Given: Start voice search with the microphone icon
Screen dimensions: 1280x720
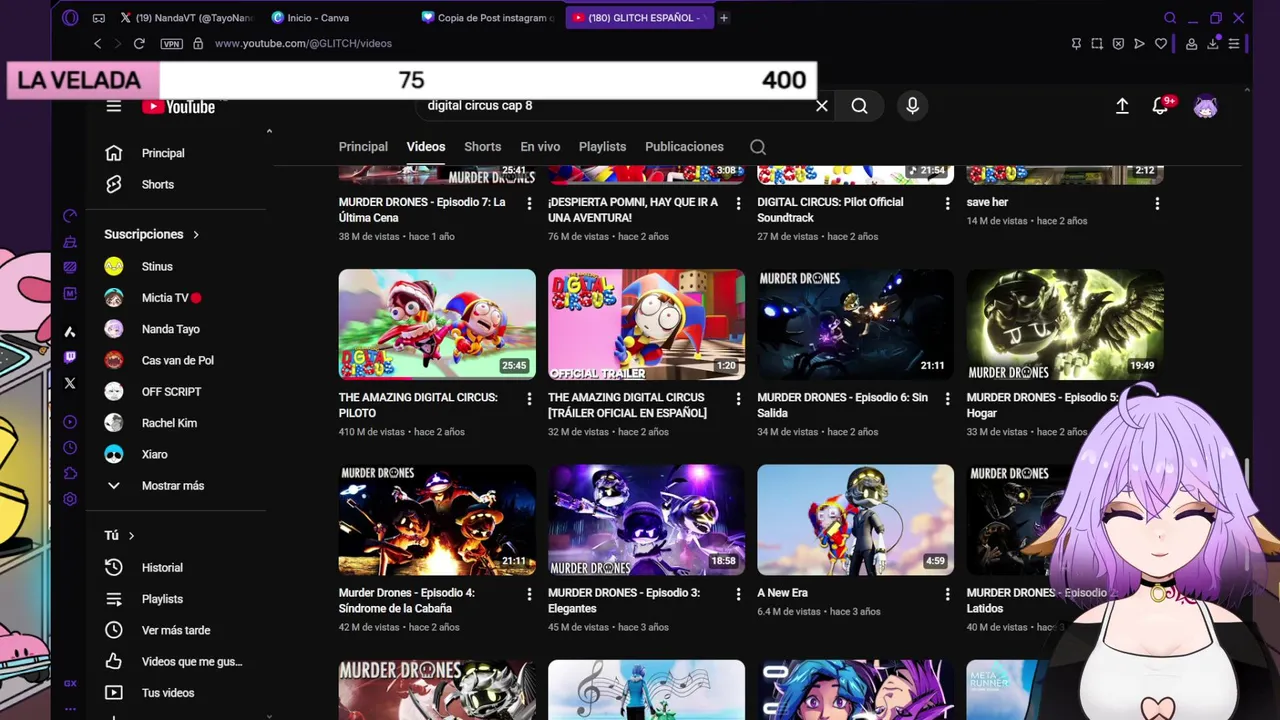Looking at the screenshot, I should click(912, 106).
